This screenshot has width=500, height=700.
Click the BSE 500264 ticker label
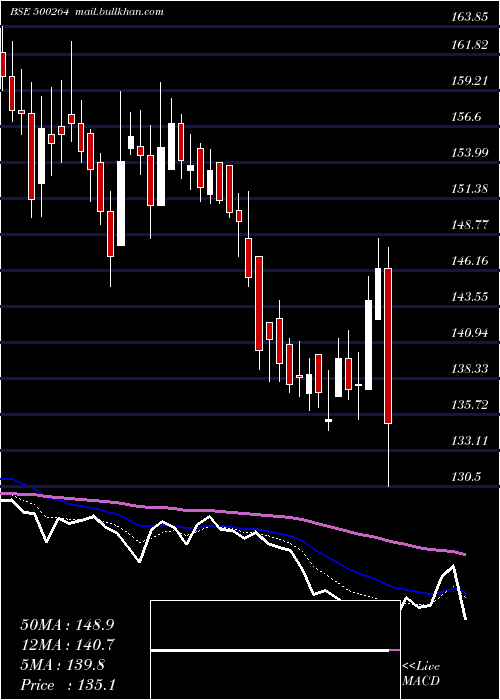40,12
